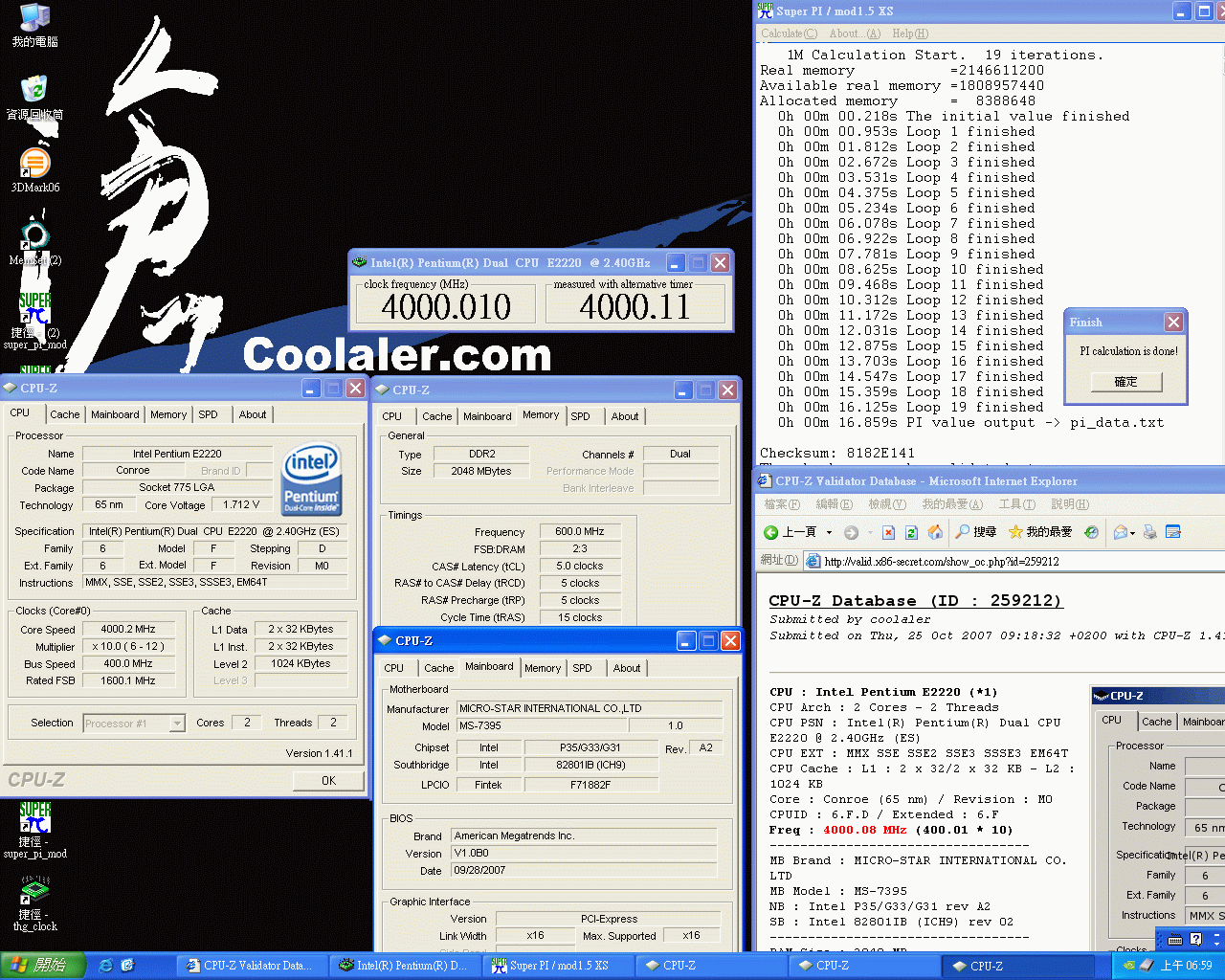The height and width of the screenshot is (980, 1225).
Task: Expand the Back button history dropdown arrow
Action: (829, 532)
